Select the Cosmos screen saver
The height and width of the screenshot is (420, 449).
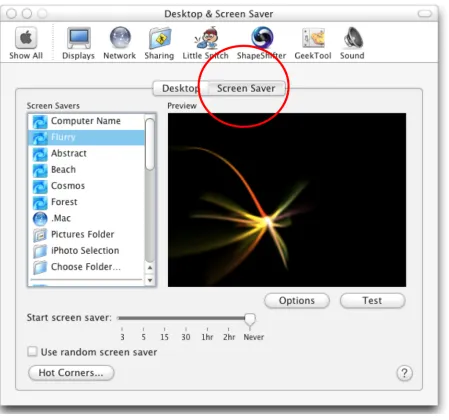point(86,186)
